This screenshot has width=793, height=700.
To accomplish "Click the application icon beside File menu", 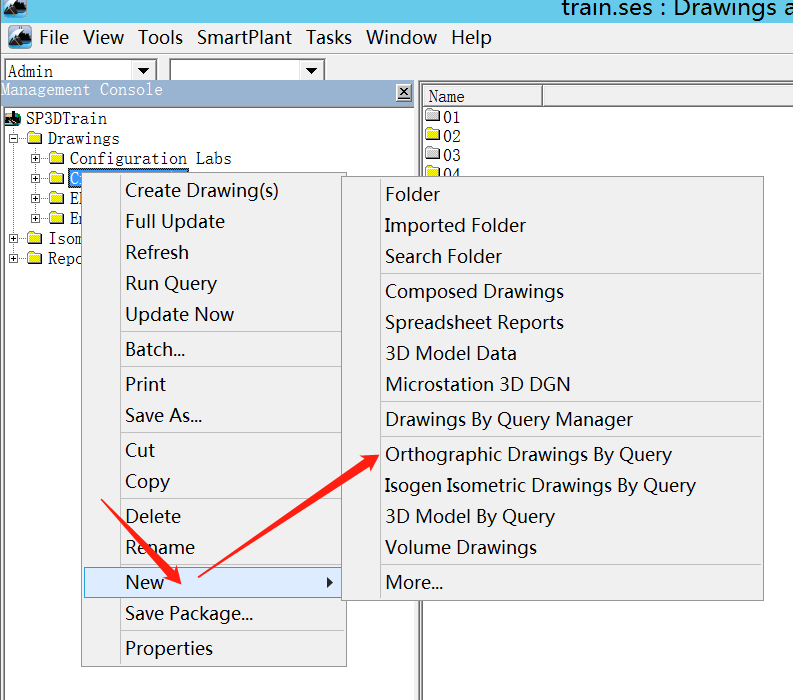I will point(20,37).
